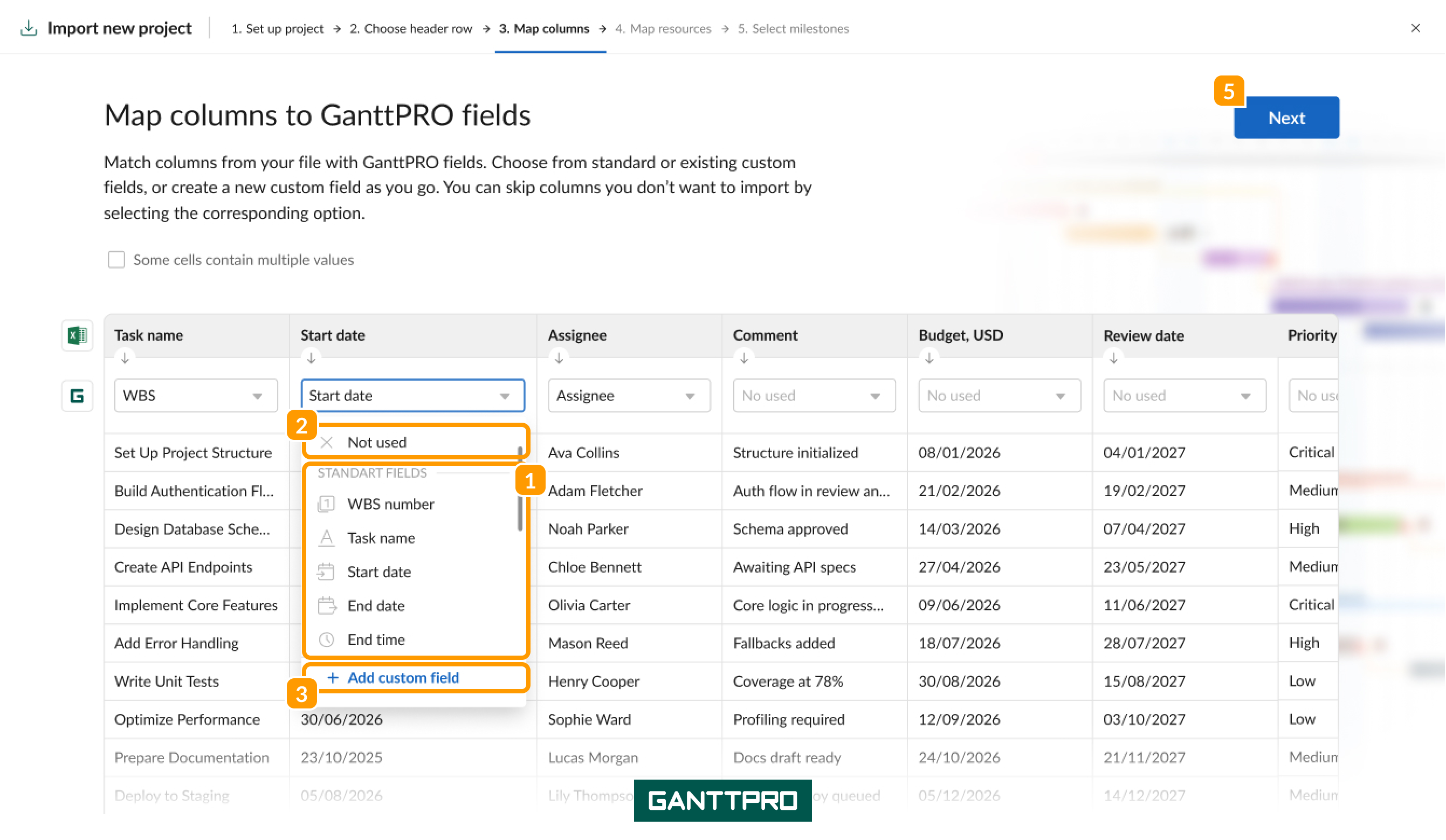Go to step 1. Set up project

(277, 29)
